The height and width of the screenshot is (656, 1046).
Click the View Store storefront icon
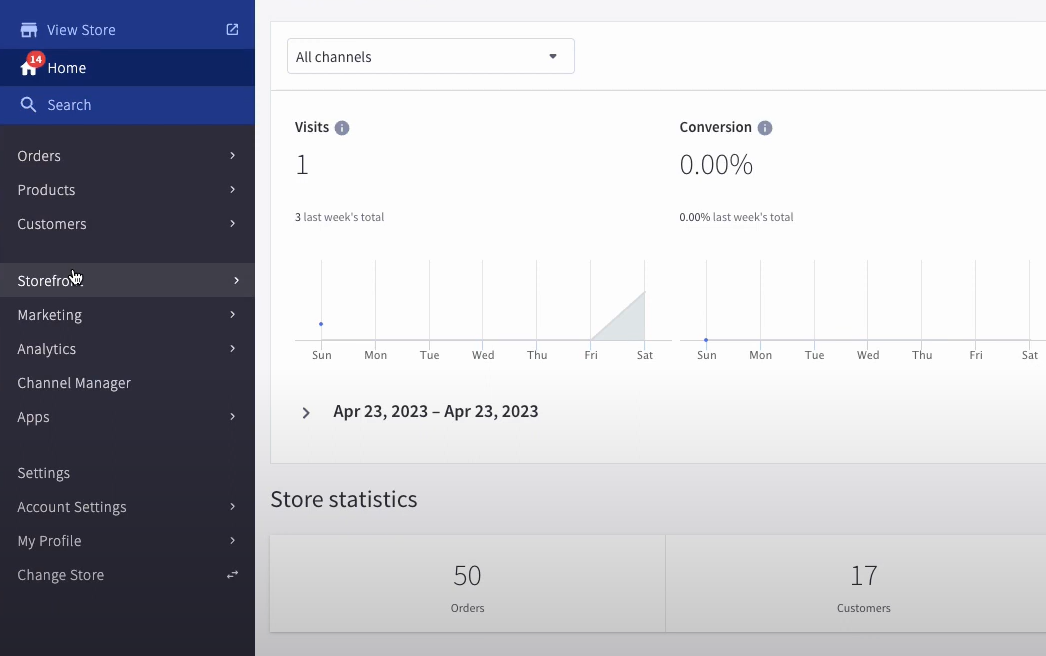click(29, 30)
